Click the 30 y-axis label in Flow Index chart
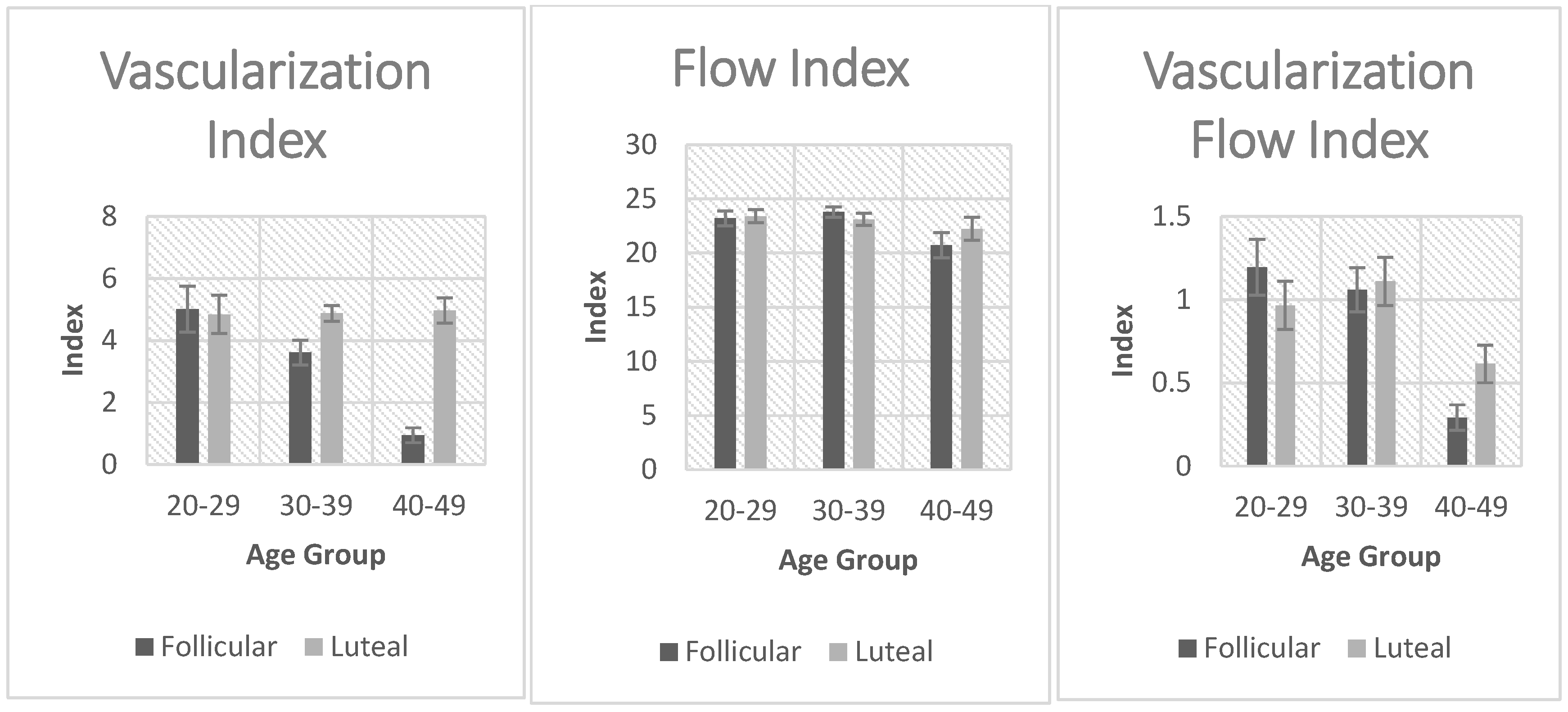This screenshot has height=712, width=1568. [x=641, y=145]
